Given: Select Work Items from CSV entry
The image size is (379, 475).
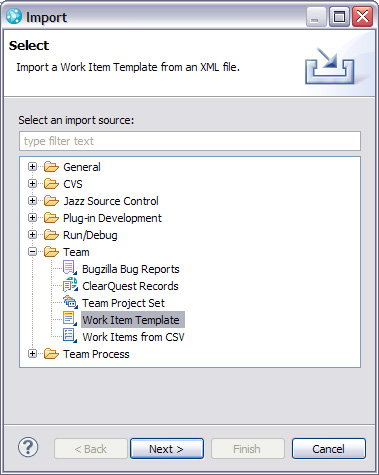Looking at the screenshot, I should tap(133, 337).
